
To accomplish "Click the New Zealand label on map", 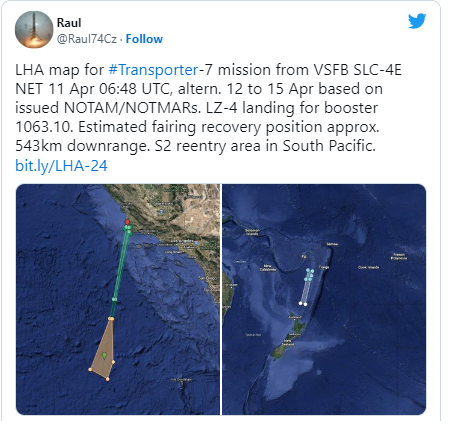I will (x=287, y=343).
